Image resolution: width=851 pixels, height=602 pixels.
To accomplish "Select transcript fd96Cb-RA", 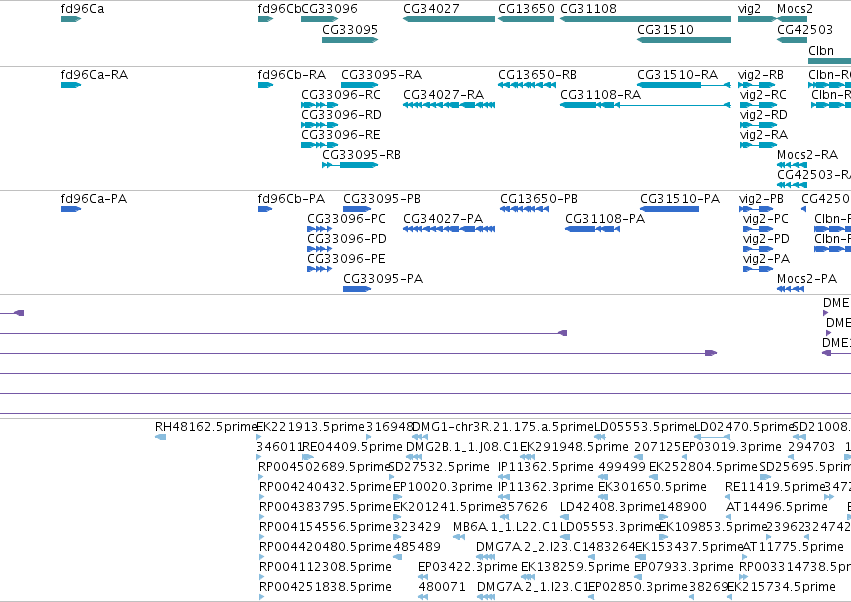I will coord(265,85).
